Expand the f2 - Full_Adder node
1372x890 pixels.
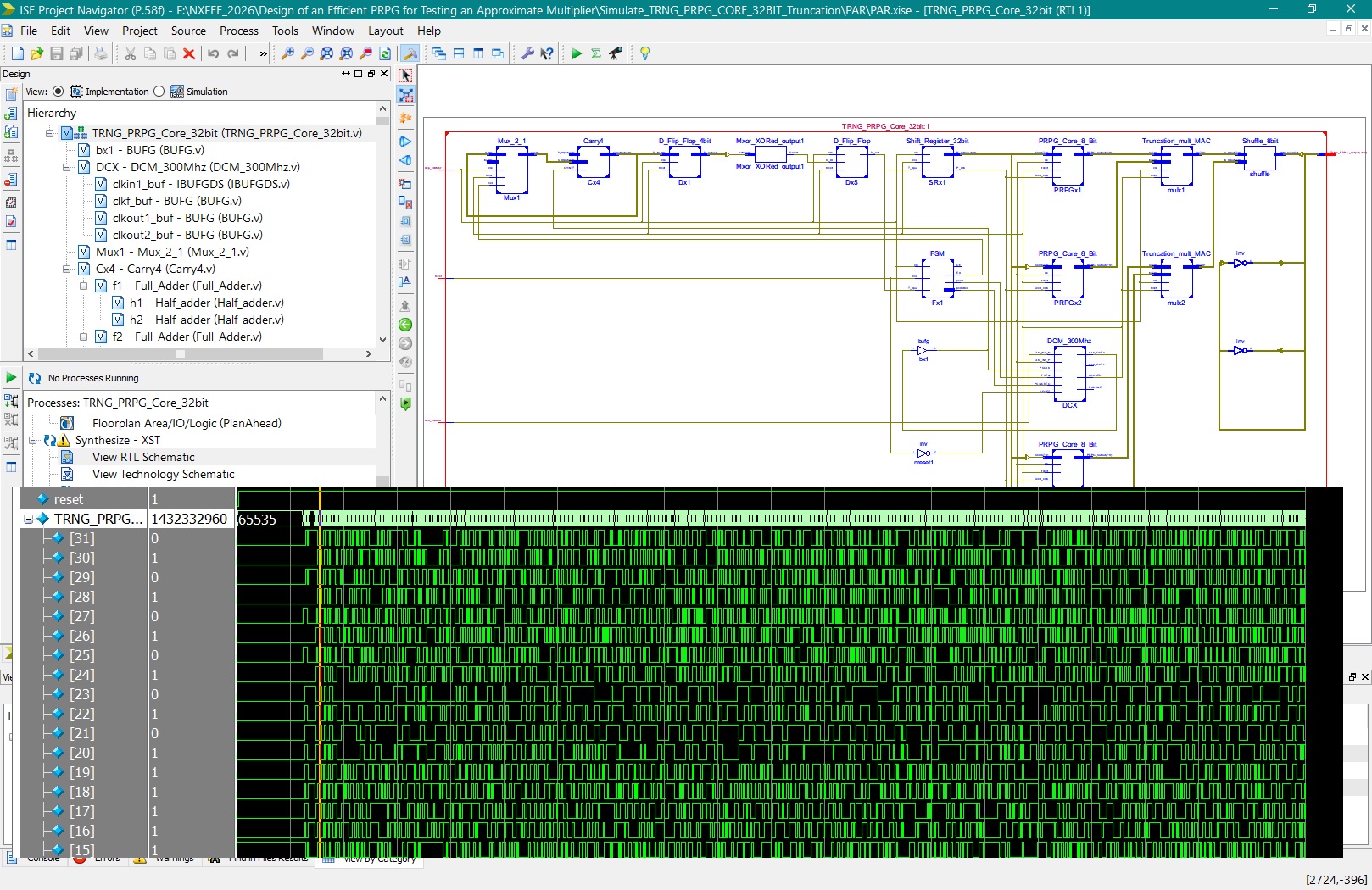[x=85, y=337]
